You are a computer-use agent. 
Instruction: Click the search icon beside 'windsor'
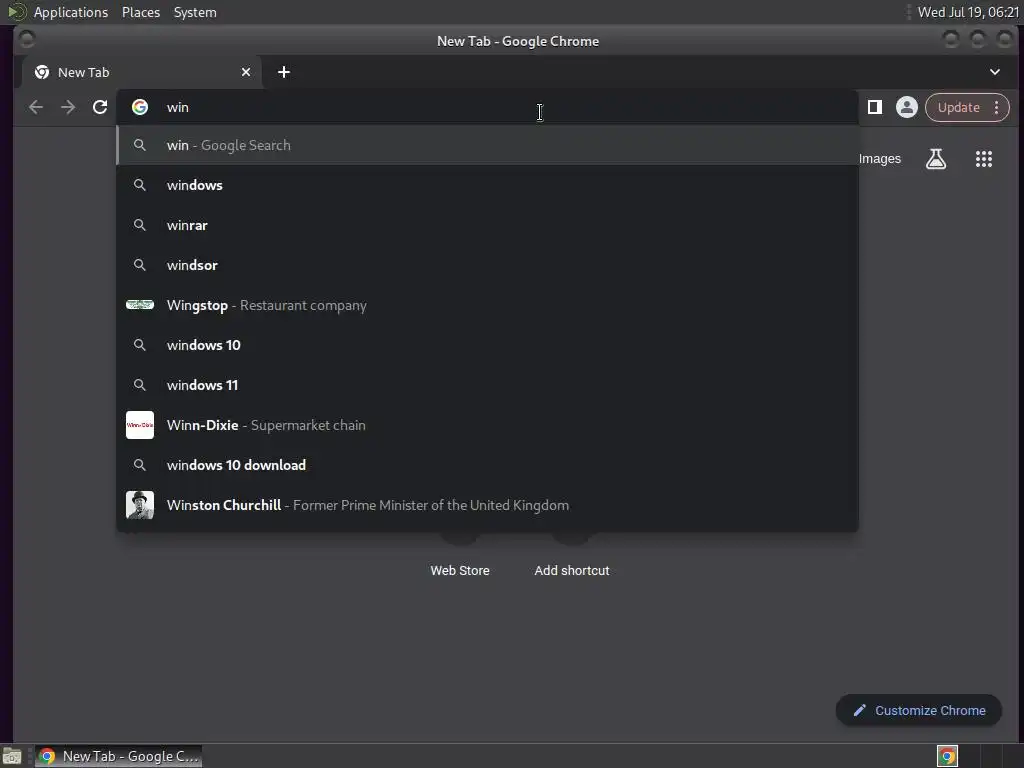click(x=140, y=264)
